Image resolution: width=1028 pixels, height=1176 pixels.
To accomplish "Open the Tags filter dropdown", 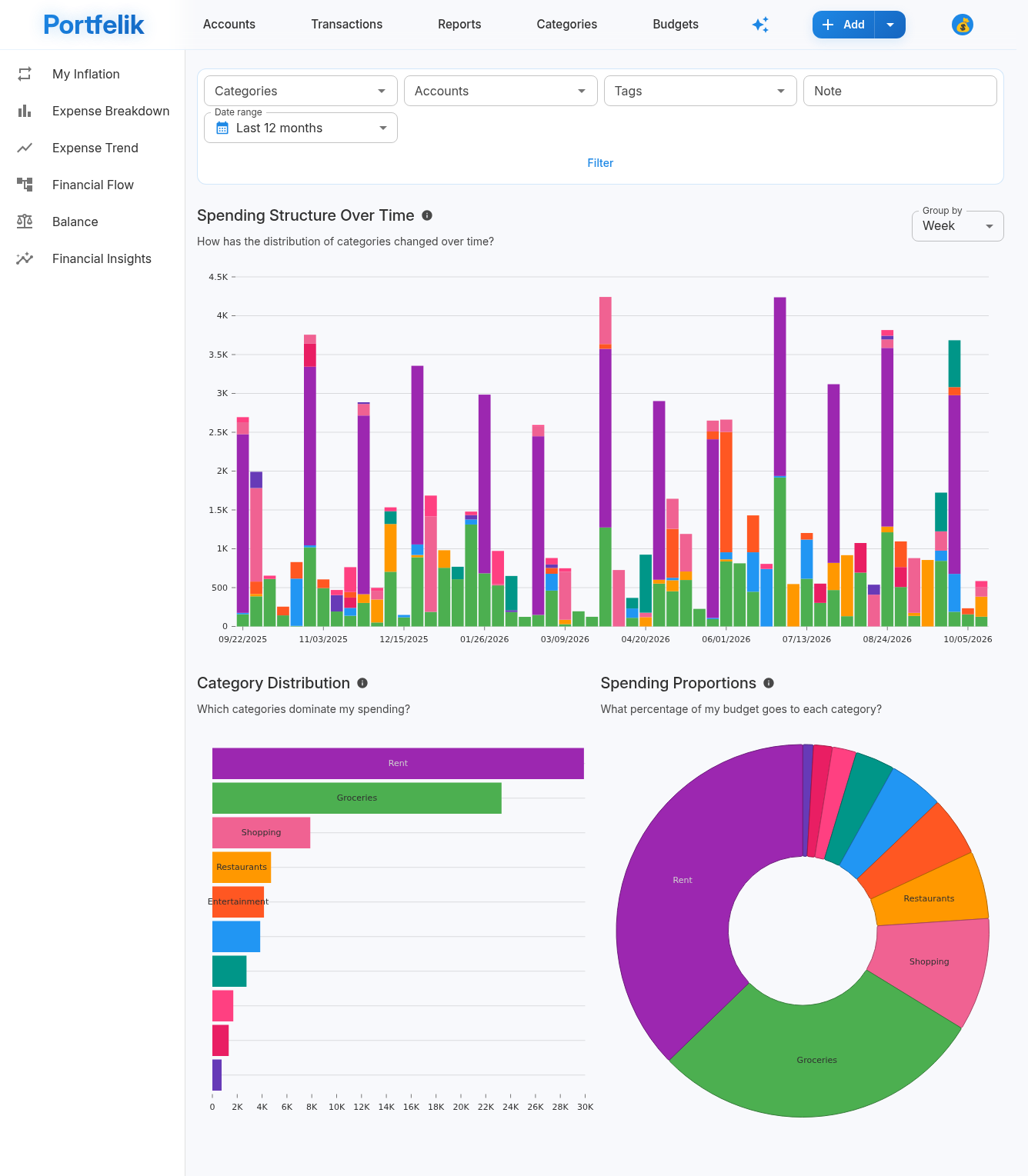I will 700,91.
